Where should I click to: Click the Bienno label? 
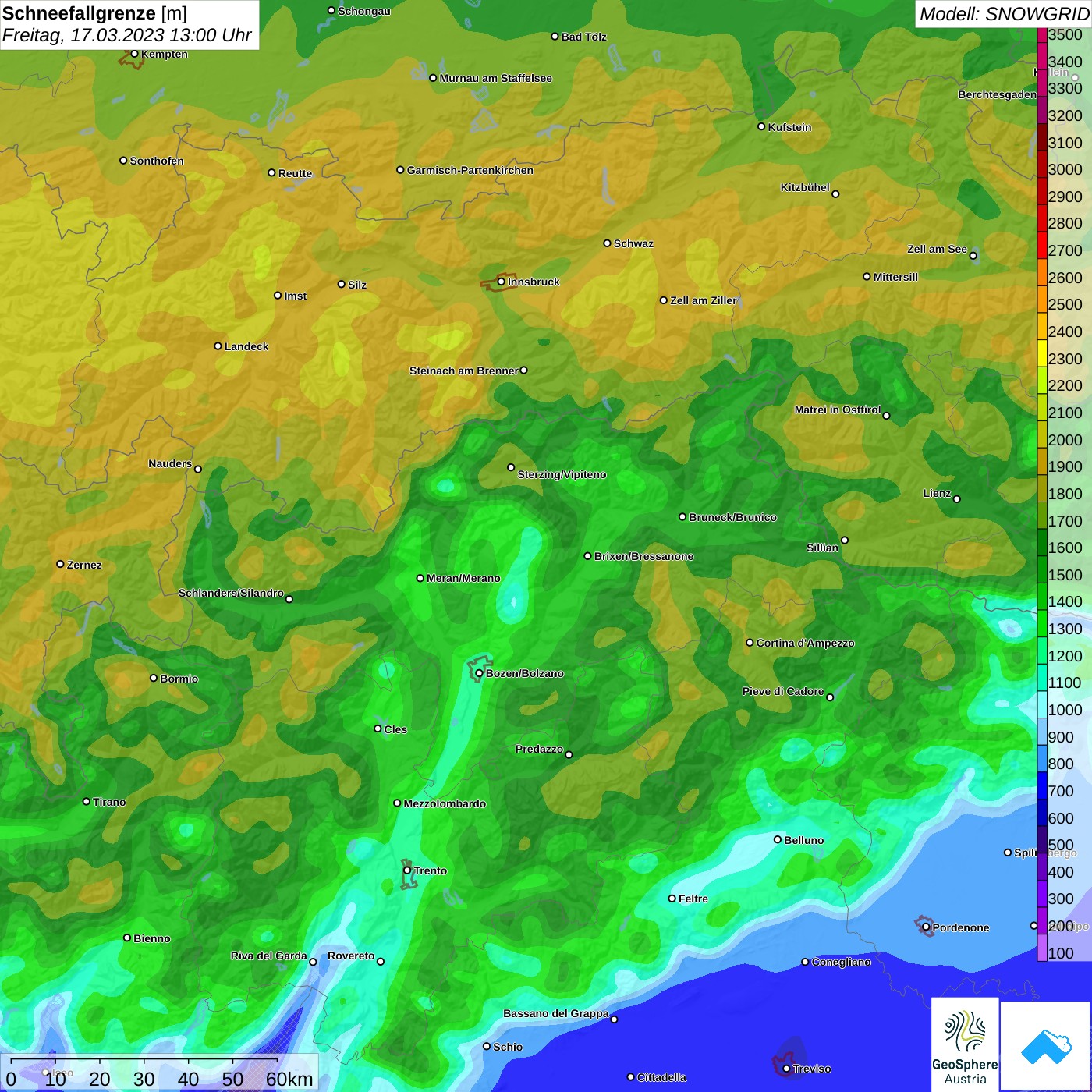151,938
